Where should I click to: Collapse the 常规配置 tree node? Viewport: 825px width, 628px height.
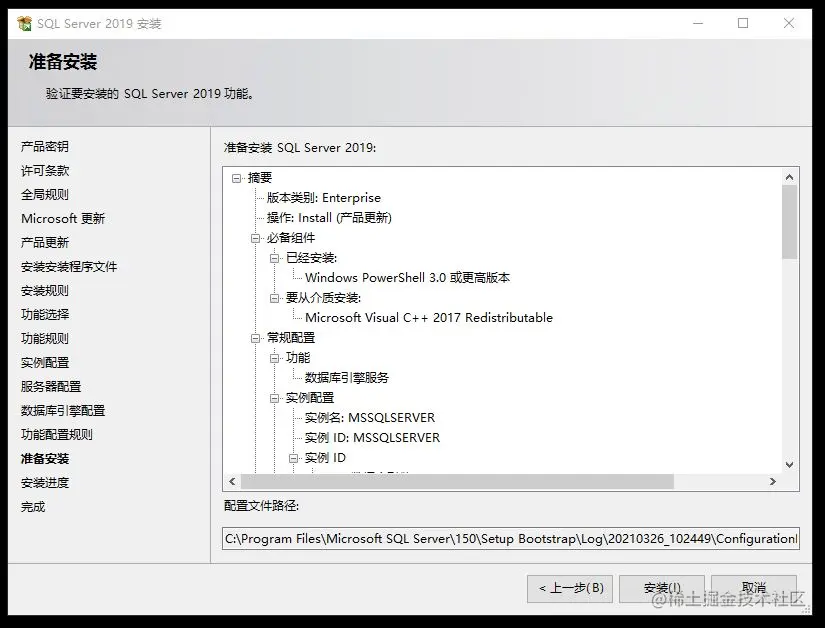(x=256, y=338)
